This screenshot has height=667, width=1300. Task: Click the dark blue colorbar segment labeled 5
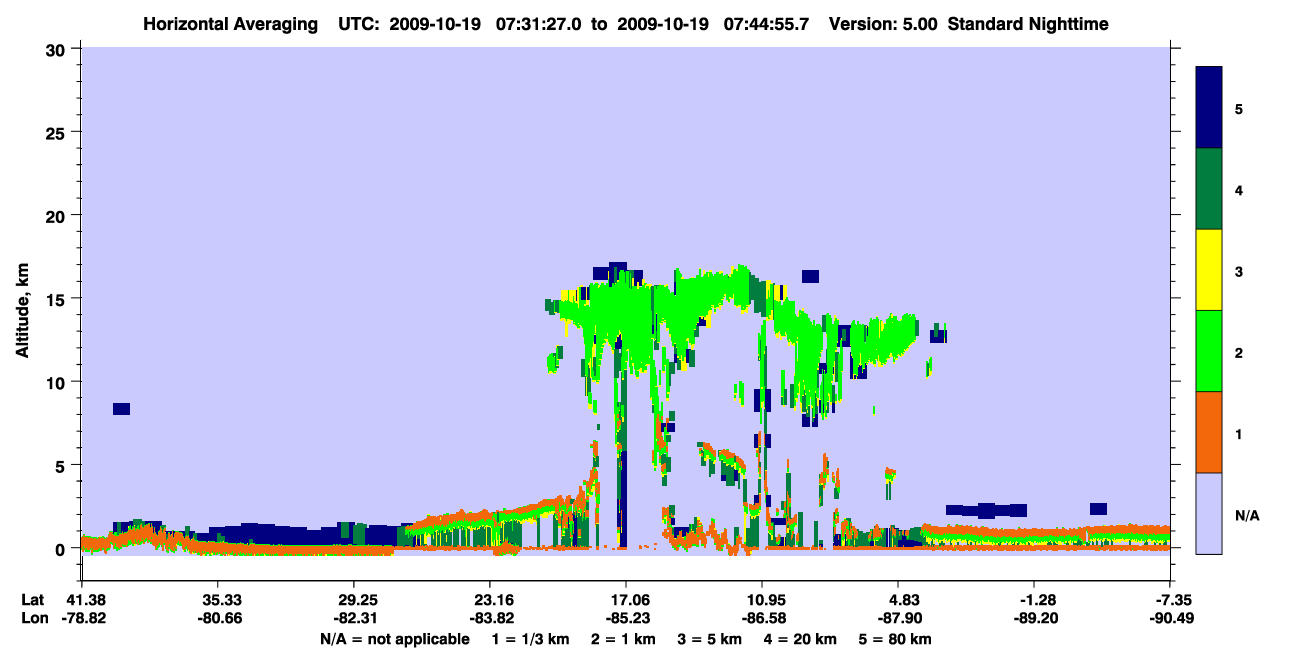1209,108
